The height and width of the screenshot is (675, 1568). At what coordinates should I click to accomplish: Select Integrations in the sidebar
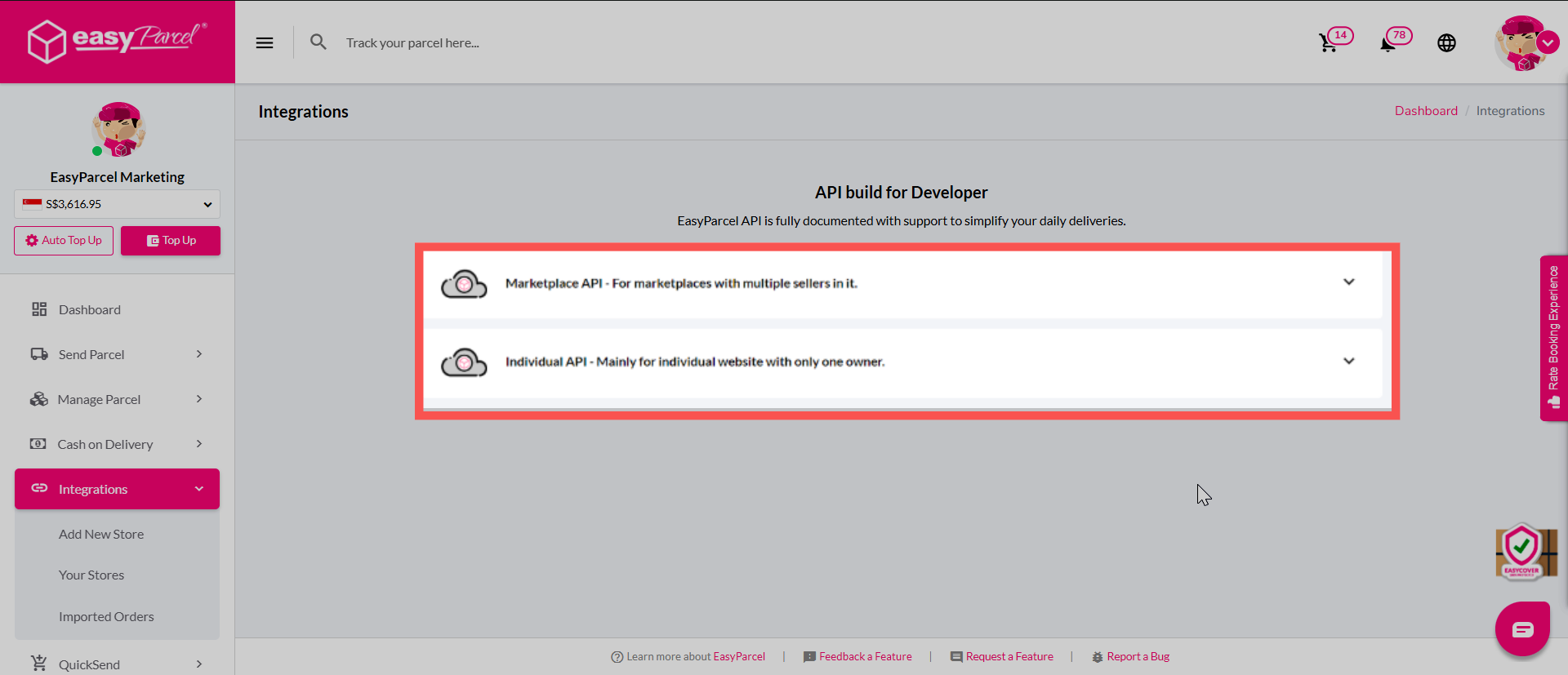117,489
